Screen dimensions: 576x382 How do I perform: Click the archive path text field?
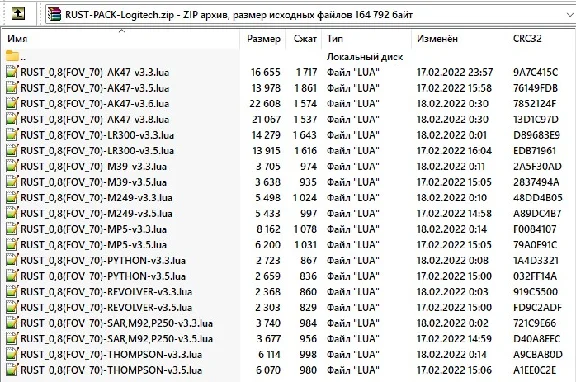(310, 15)
